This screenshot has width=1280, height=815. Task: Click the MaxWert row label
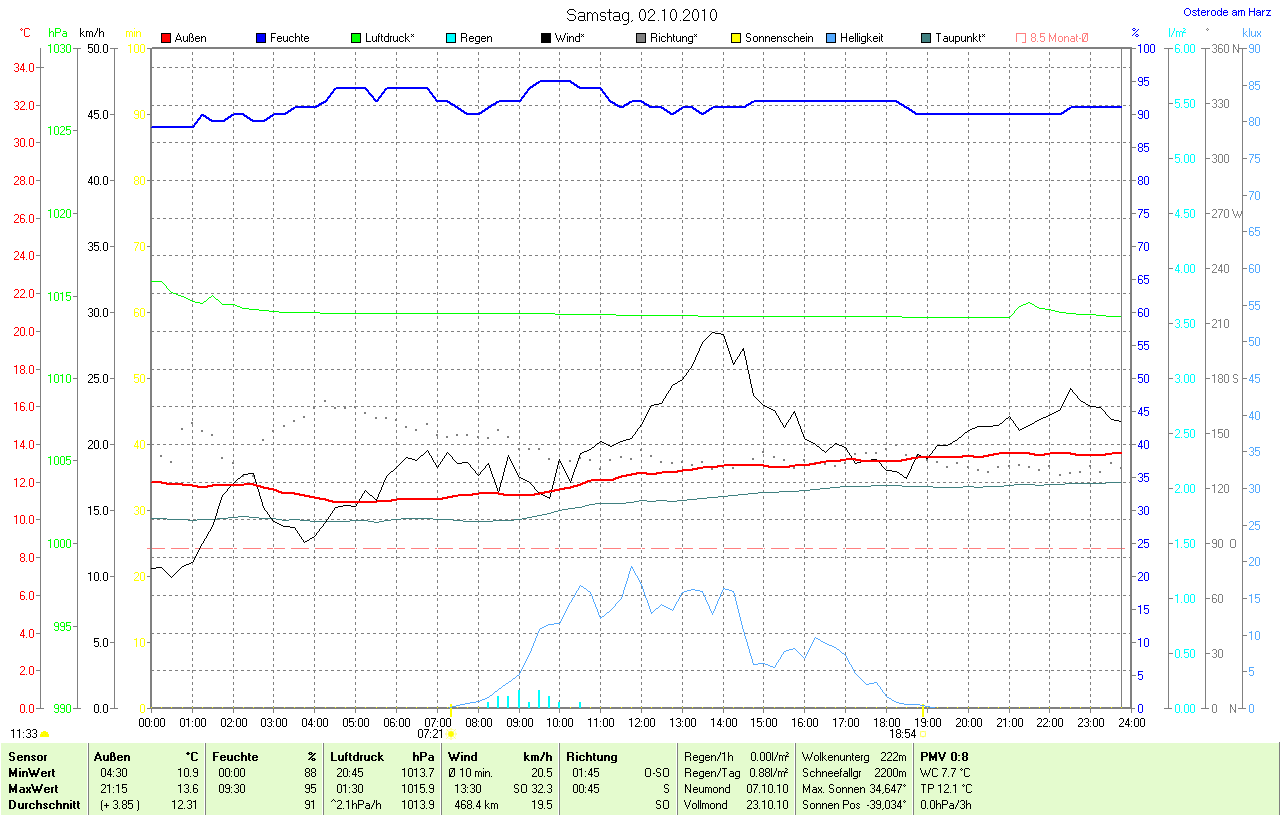(x=34, y=789)
